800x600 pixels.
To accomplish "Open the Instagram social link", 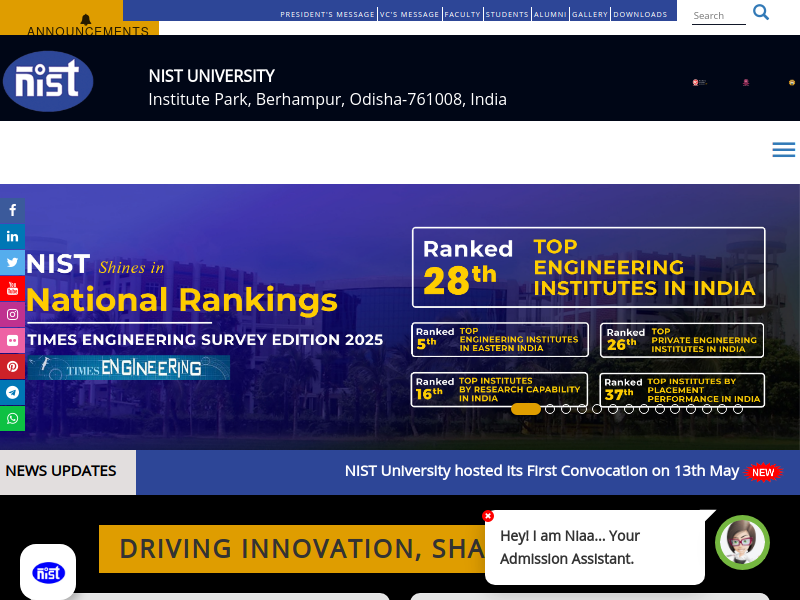I will coord(12,314).
